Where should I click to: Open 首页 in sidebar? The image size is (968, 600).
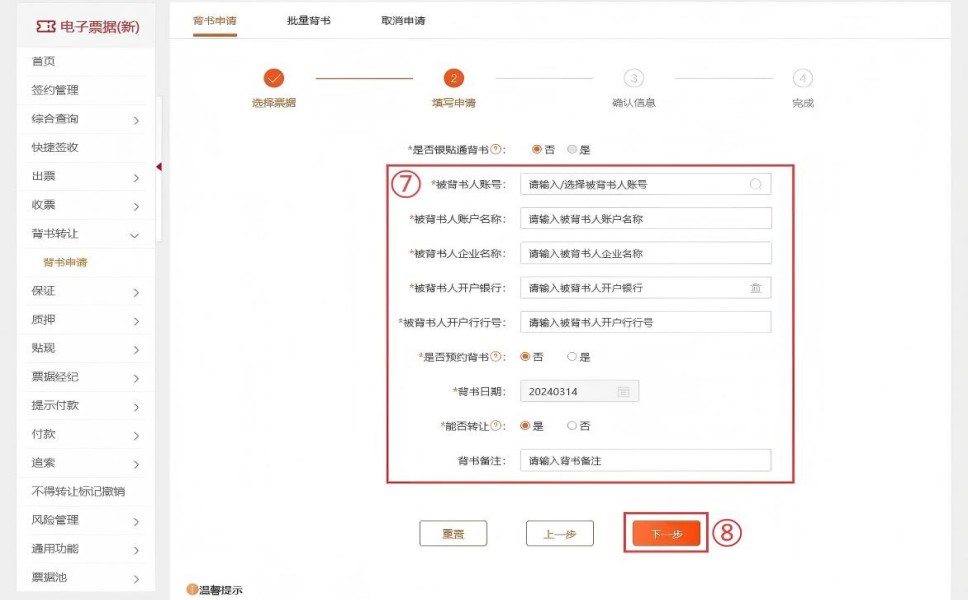(43, 60)
